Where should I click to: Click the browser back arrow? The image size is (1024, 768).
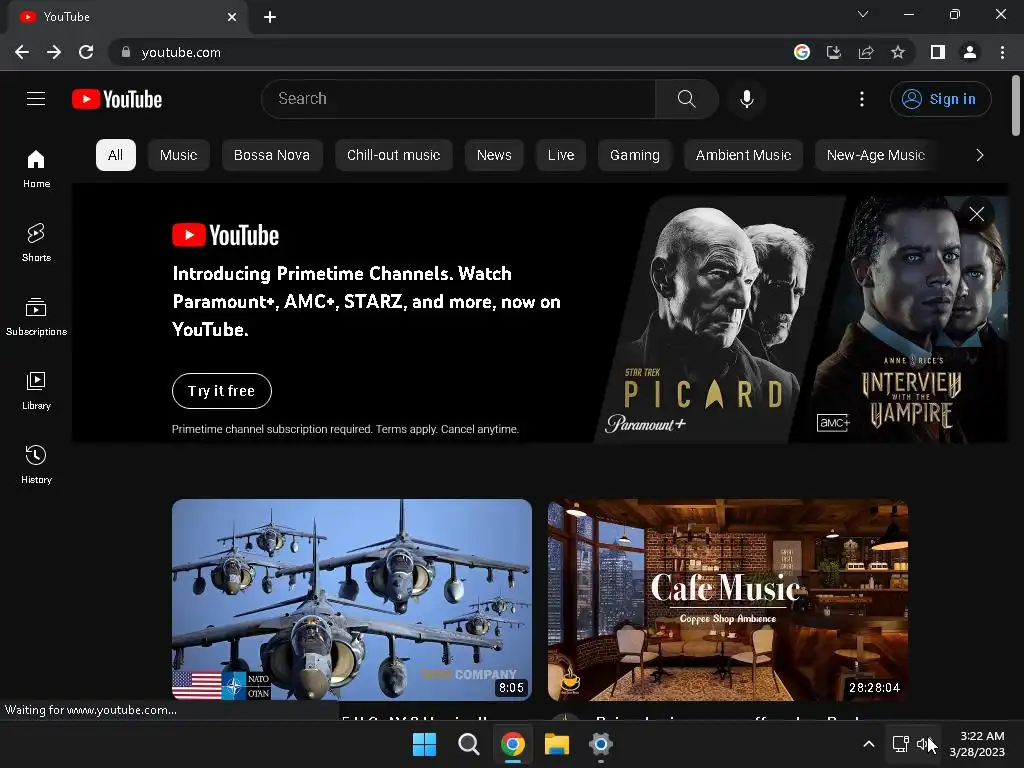(x=22, y=52)
